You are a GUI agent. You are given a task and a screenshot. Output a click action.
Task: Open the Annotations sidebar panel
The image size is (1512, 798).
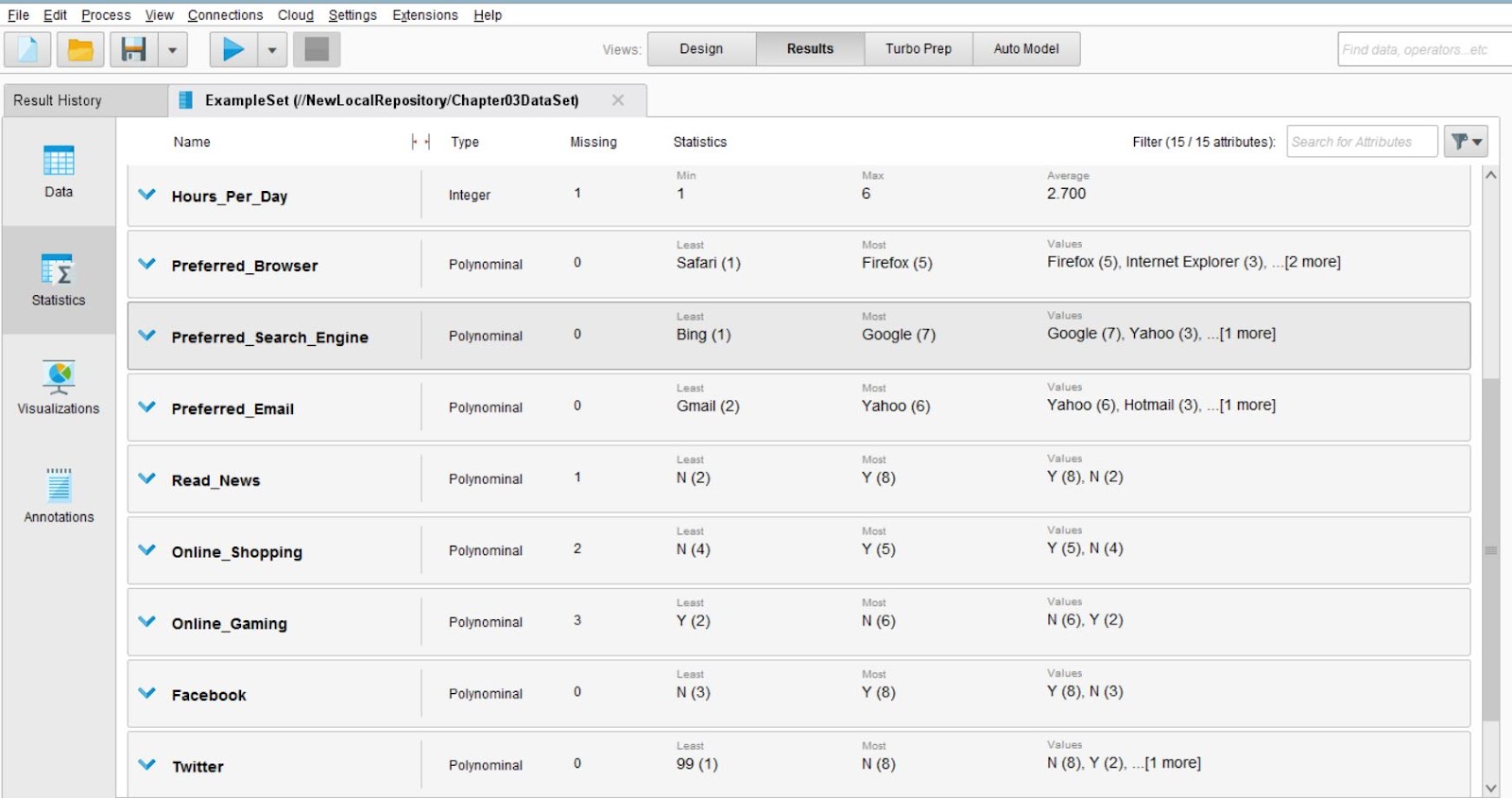59,496
